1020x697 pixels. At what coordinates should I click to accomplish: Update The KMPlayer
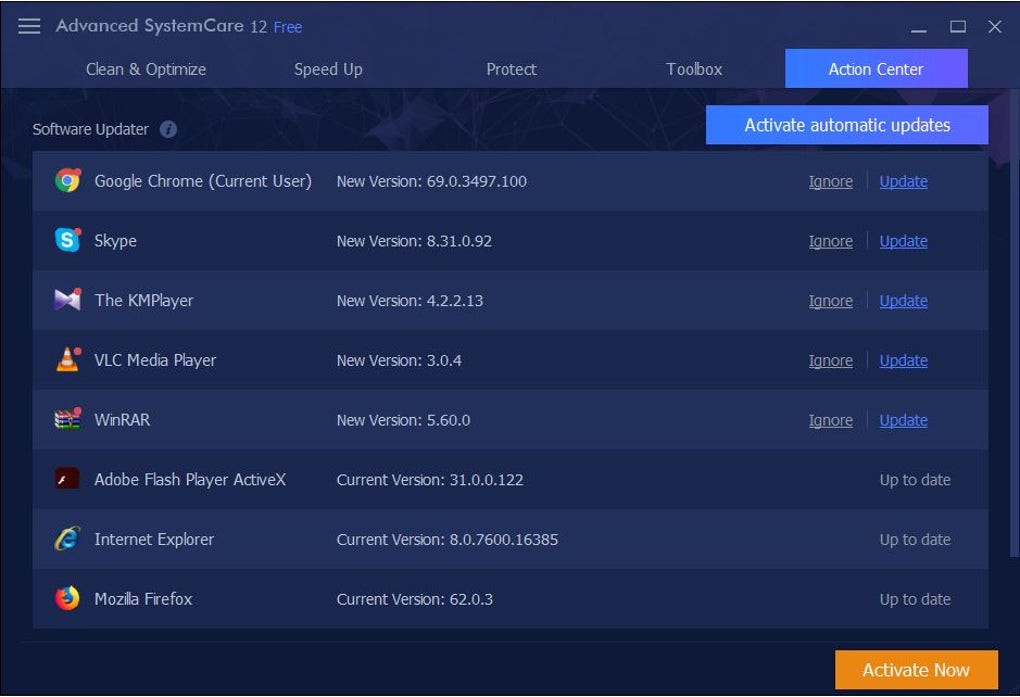pos(904,301)
